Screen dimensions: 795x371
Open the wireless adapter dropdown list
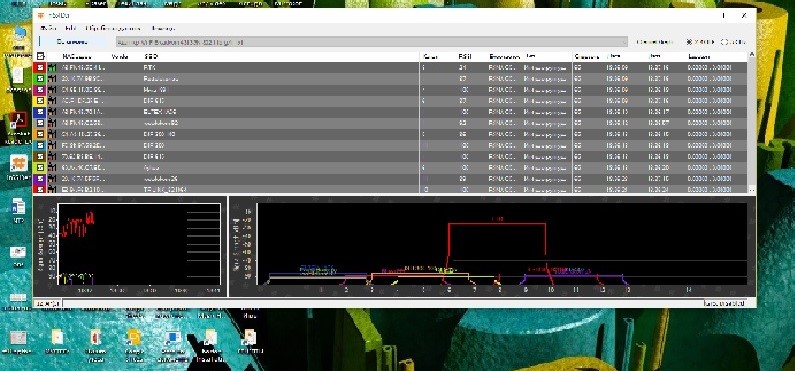click(372, 42)
